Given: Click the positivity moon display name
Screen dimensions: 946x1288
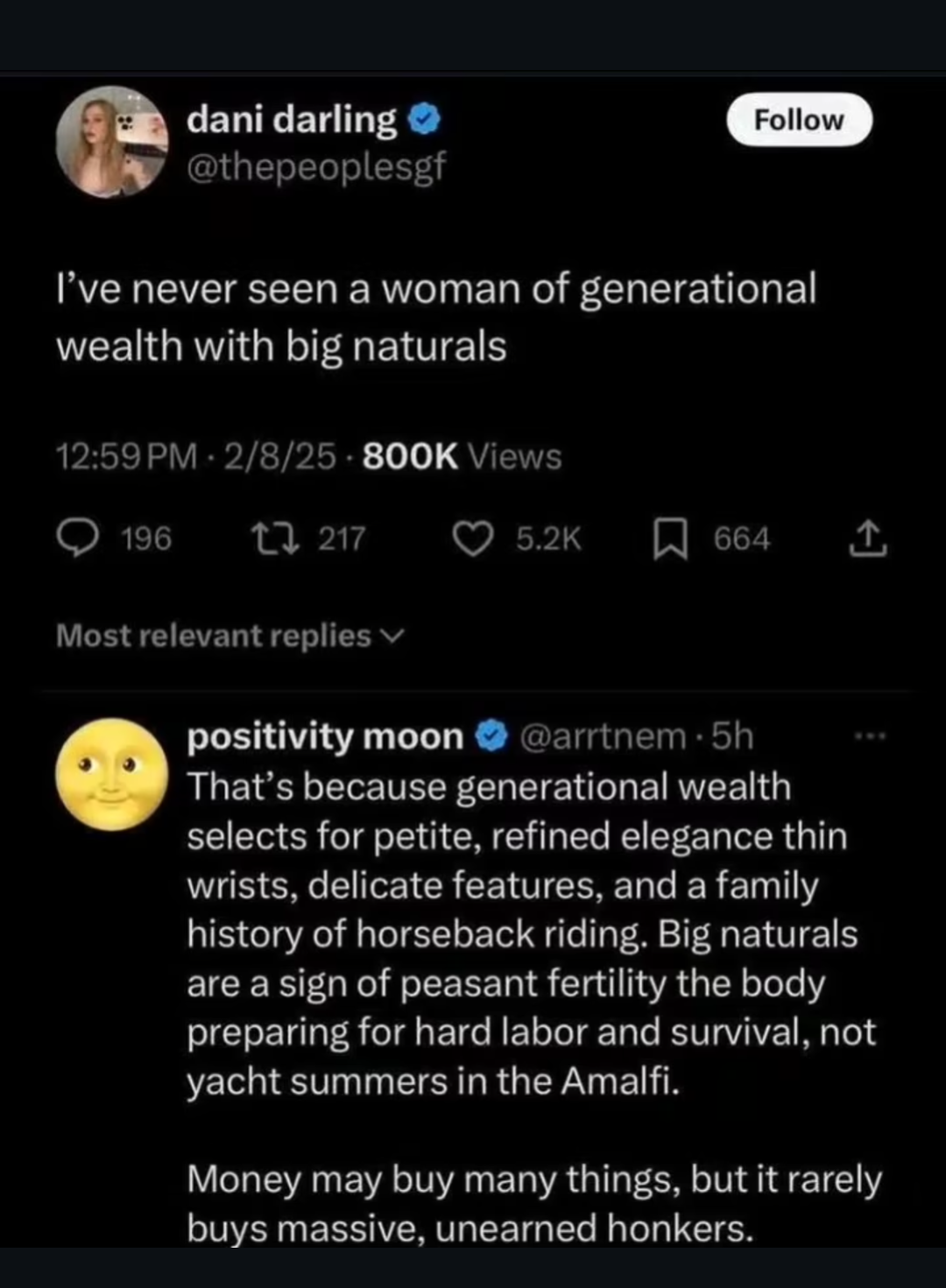Looking at the screenshot, I should coord(325,736).
